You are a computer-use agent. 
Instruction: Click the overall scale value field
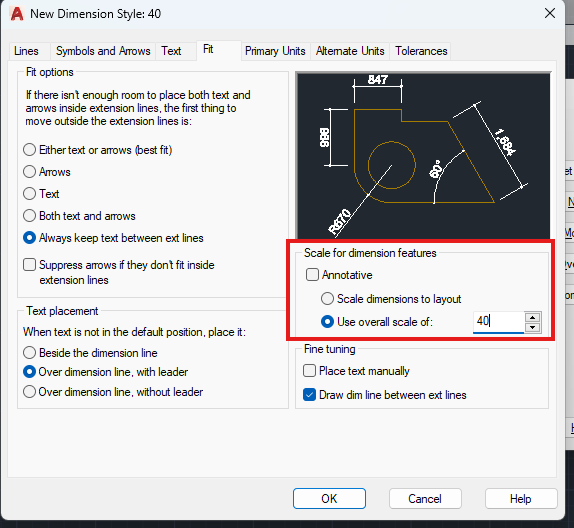[498, 322]
